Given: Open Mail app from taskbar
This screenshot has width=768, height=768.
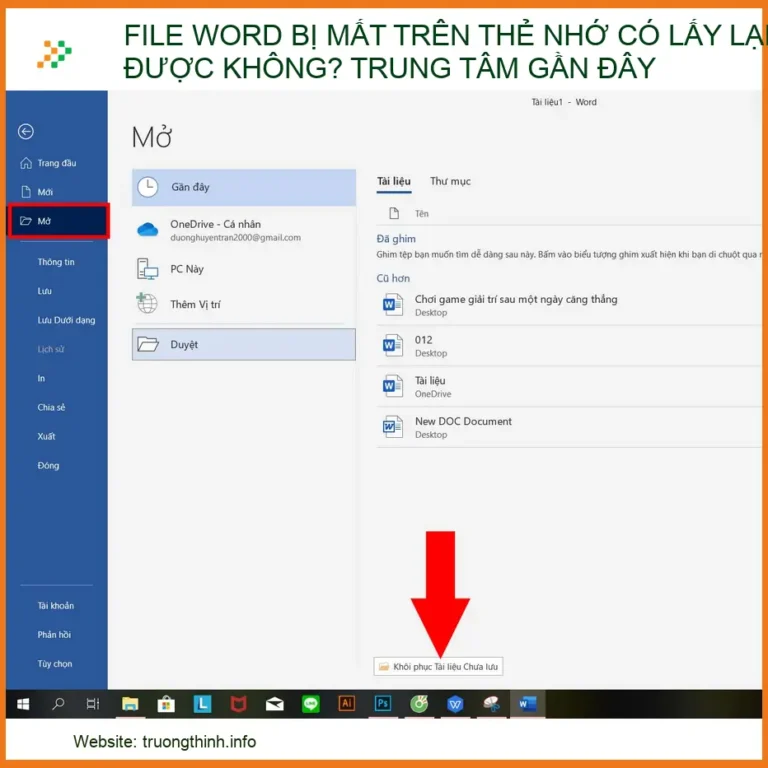Looking at the screenshot, I should tap(274, 704).
